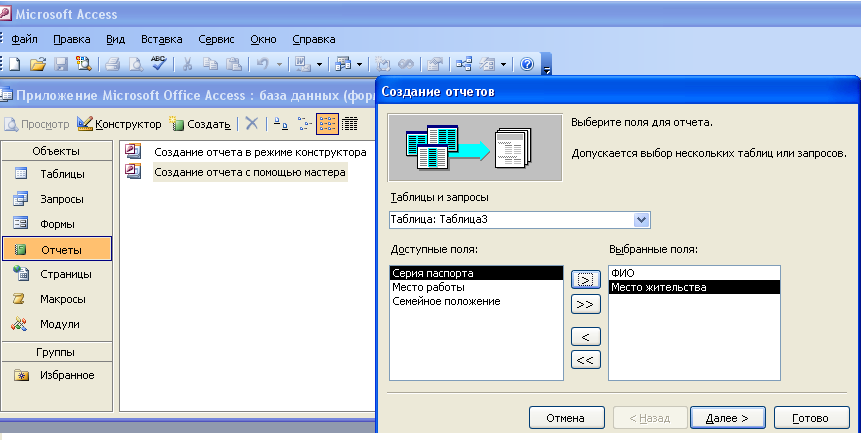861x440 pixels.
Task: Click the Code toolbar icon
Action: [x=383, y=64]
